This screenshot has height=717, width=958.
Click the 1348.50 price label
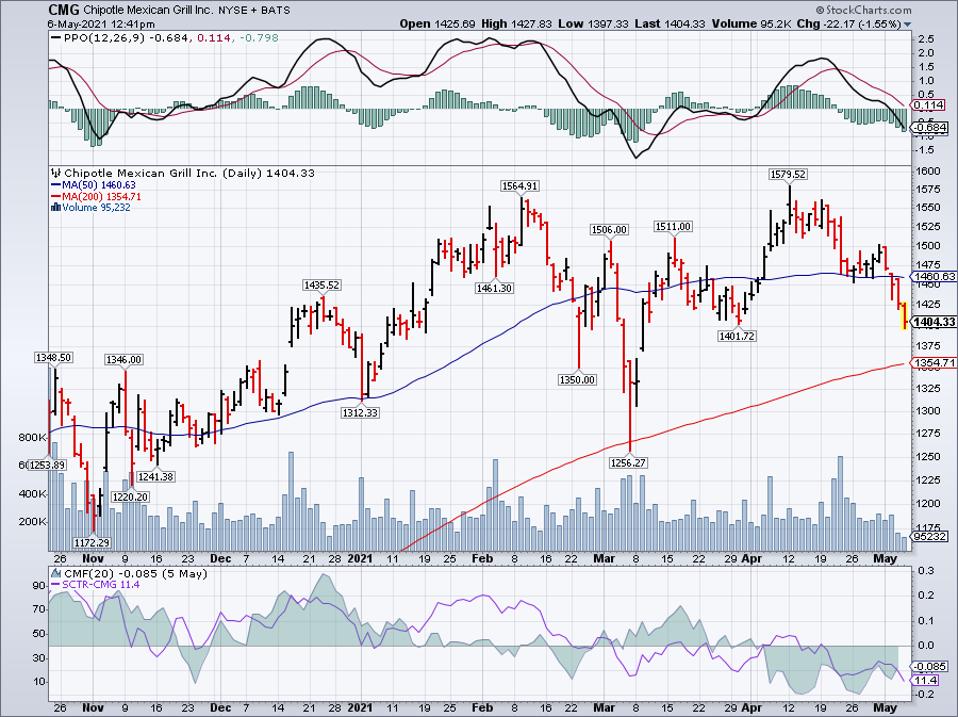tap(53, 357)
